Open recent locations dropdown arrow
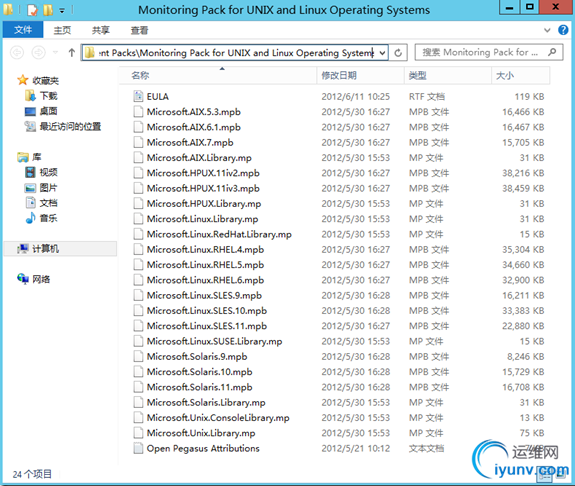 tap(55, 53)
